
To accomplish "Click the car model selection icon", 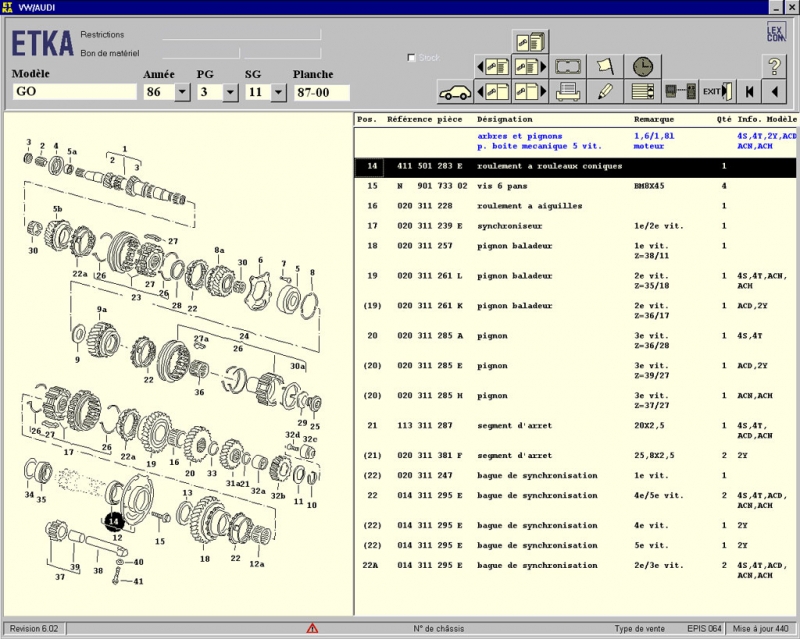I will 455,92.
